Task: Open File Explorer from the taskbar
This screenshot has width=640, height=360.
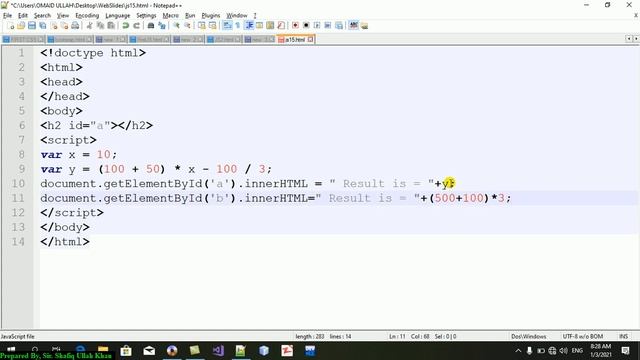Action: [x=103, y=349]
